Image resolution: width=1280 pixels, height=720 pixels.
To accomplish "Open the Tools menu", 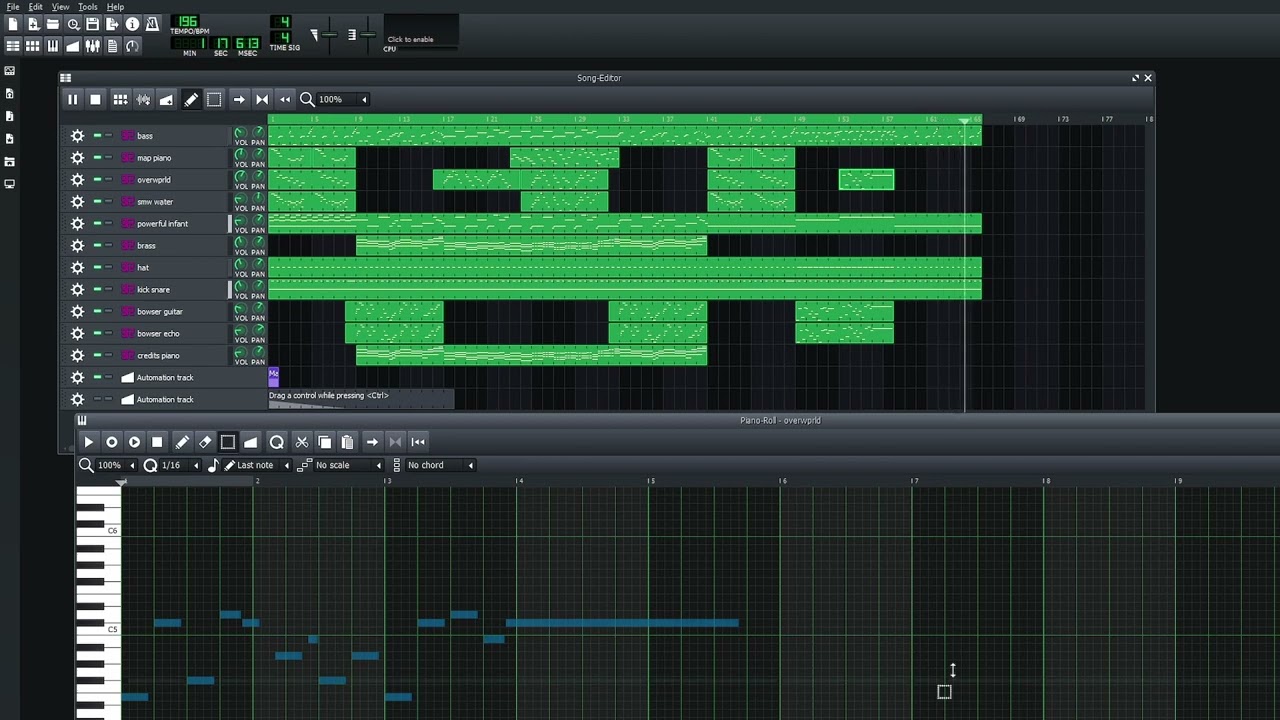I will coord(88,7).
